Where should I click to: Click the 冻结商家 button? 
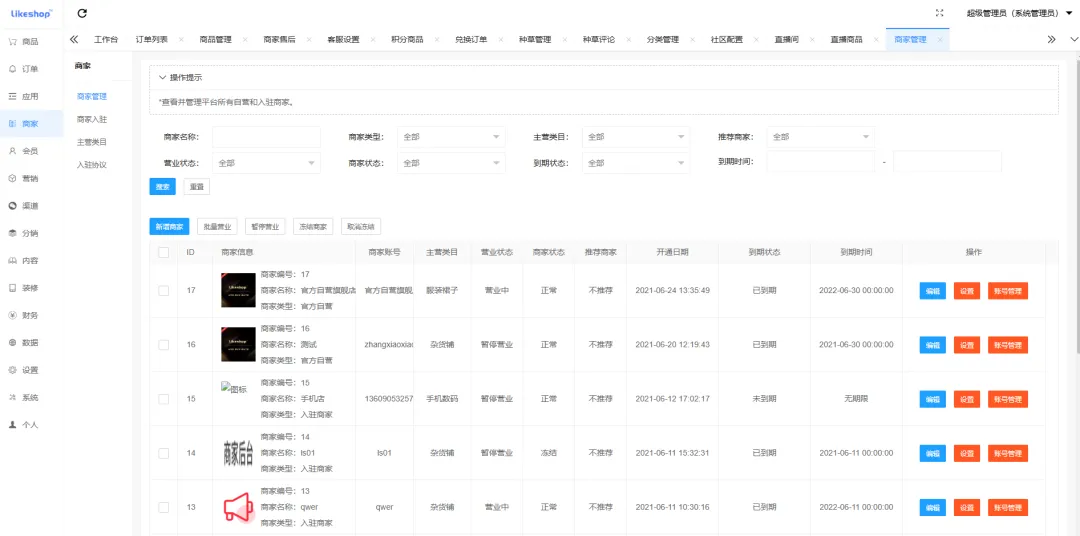point(313,227)
